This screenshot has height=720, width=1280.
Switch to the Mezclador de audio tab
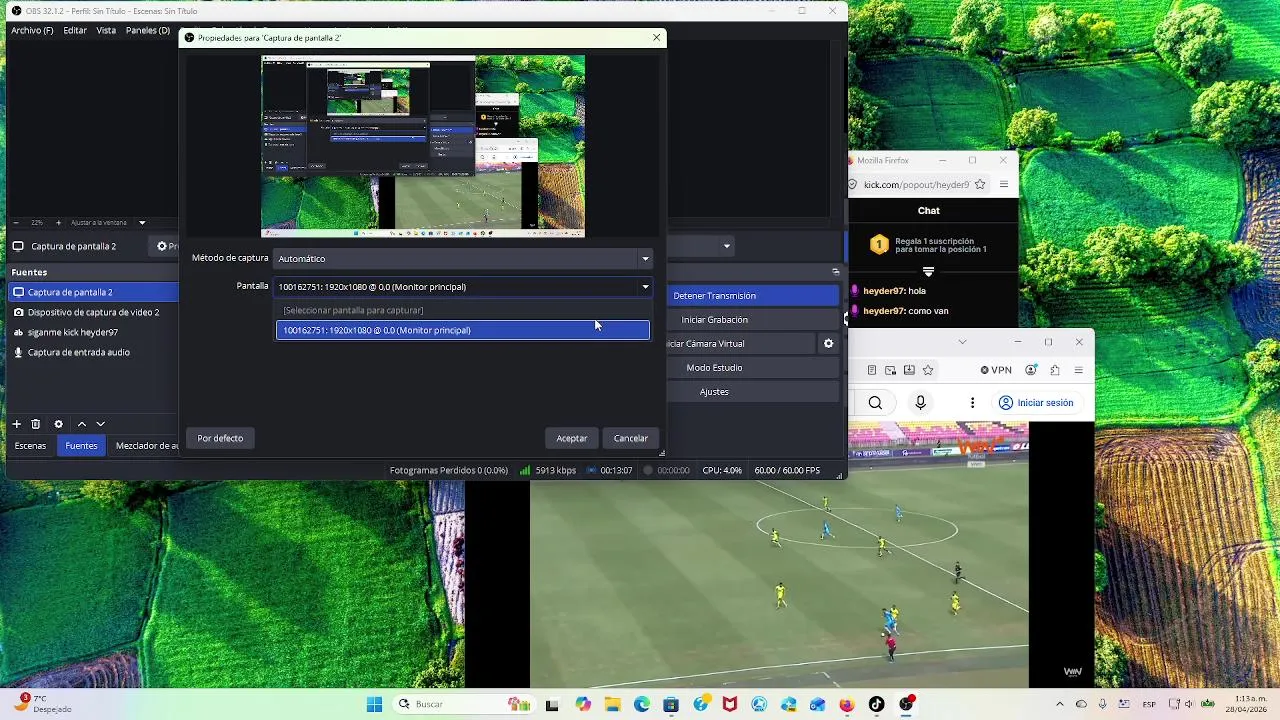click(145, 446)
